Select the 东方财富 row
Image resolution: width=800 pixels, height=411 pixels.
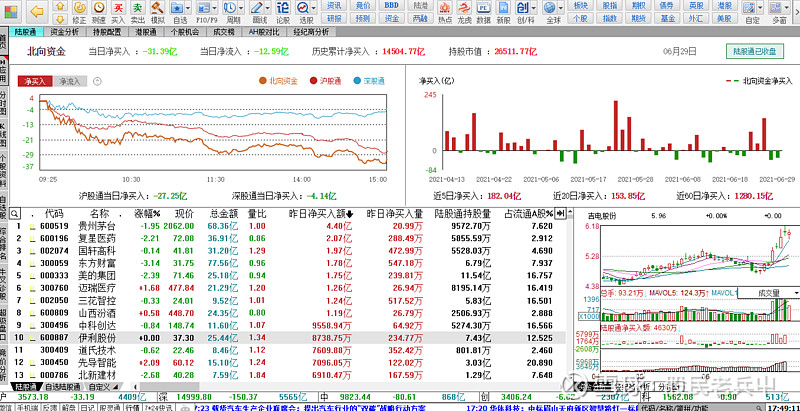(x=289, y=263)
